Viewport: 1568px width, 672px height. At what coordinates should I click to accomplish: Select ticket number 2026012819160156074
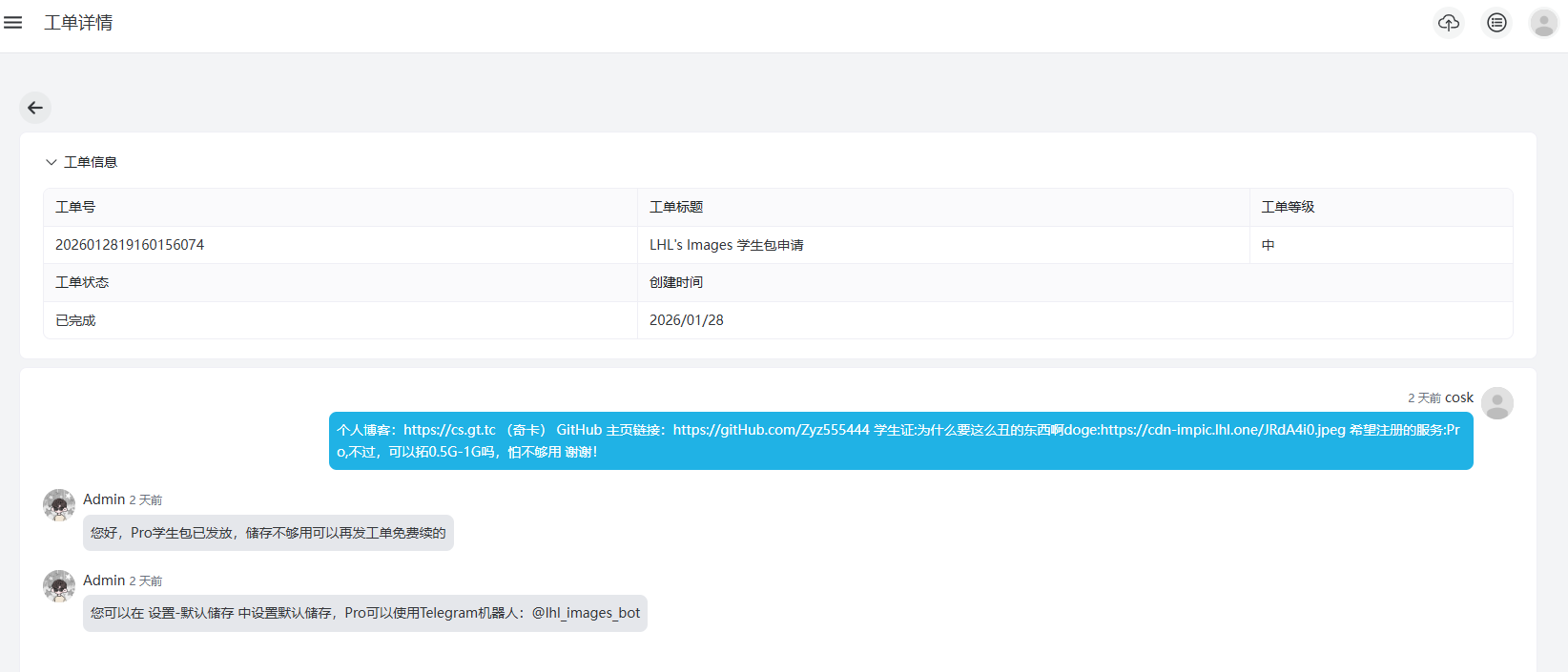point(130,245)
